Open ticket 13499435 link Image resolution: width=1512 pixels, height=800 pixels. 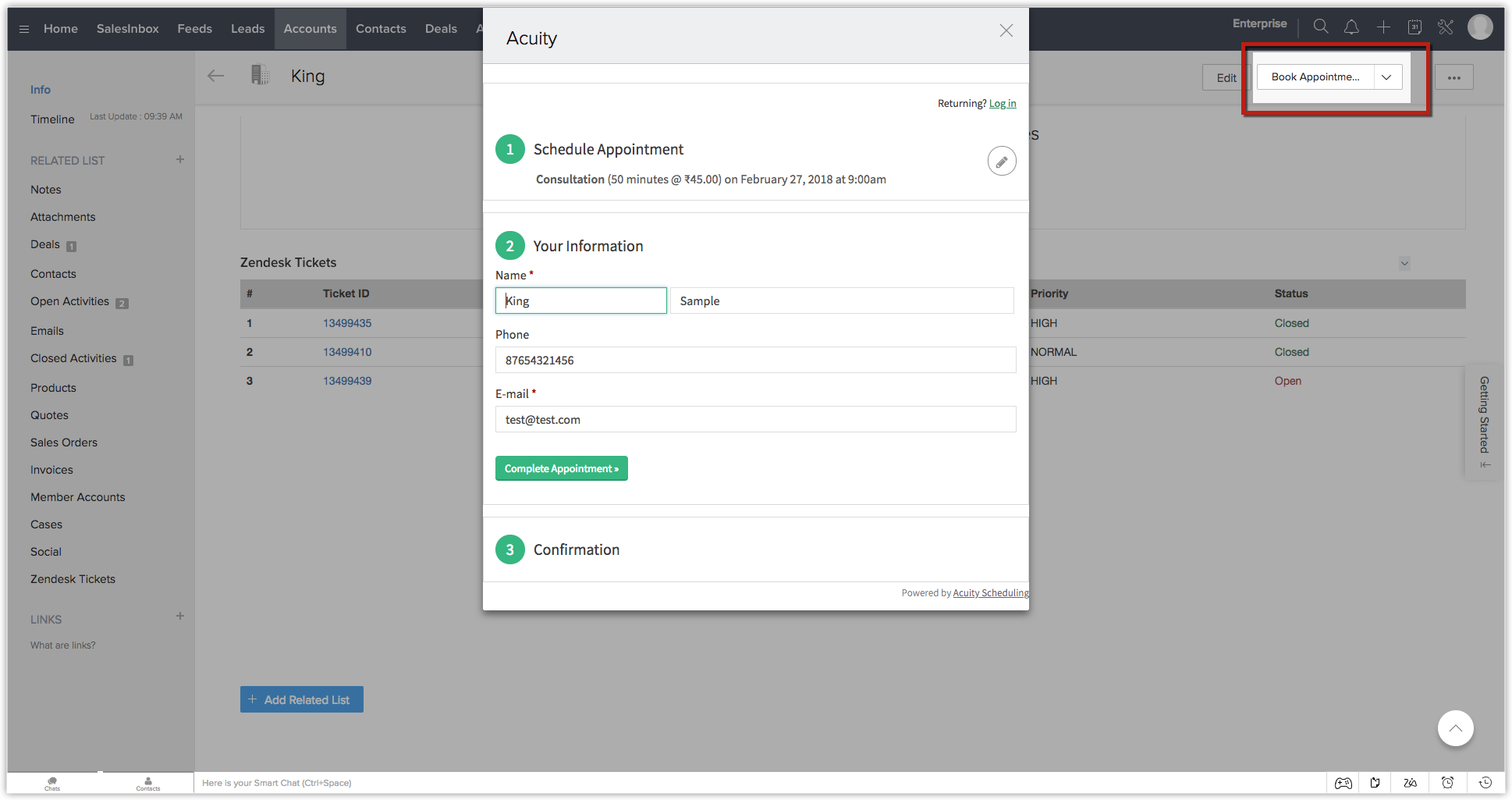click(x=347, y=323)
